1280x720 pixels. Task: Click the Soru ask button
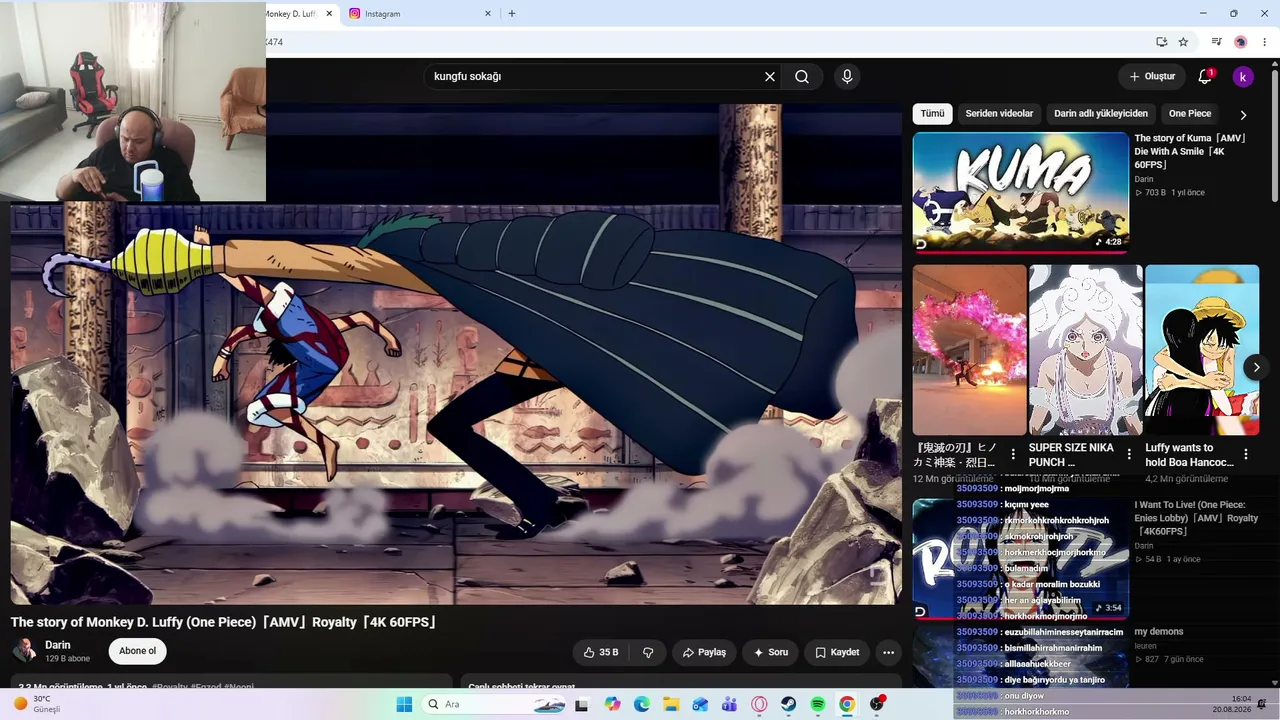pos(771,652)
